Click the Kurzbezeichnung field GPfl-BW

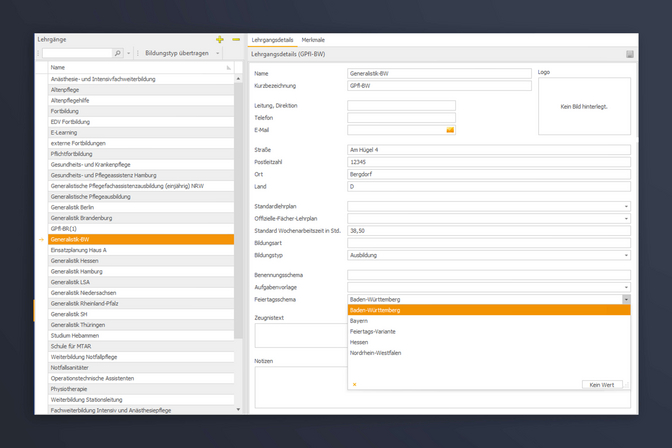[439, 86]
